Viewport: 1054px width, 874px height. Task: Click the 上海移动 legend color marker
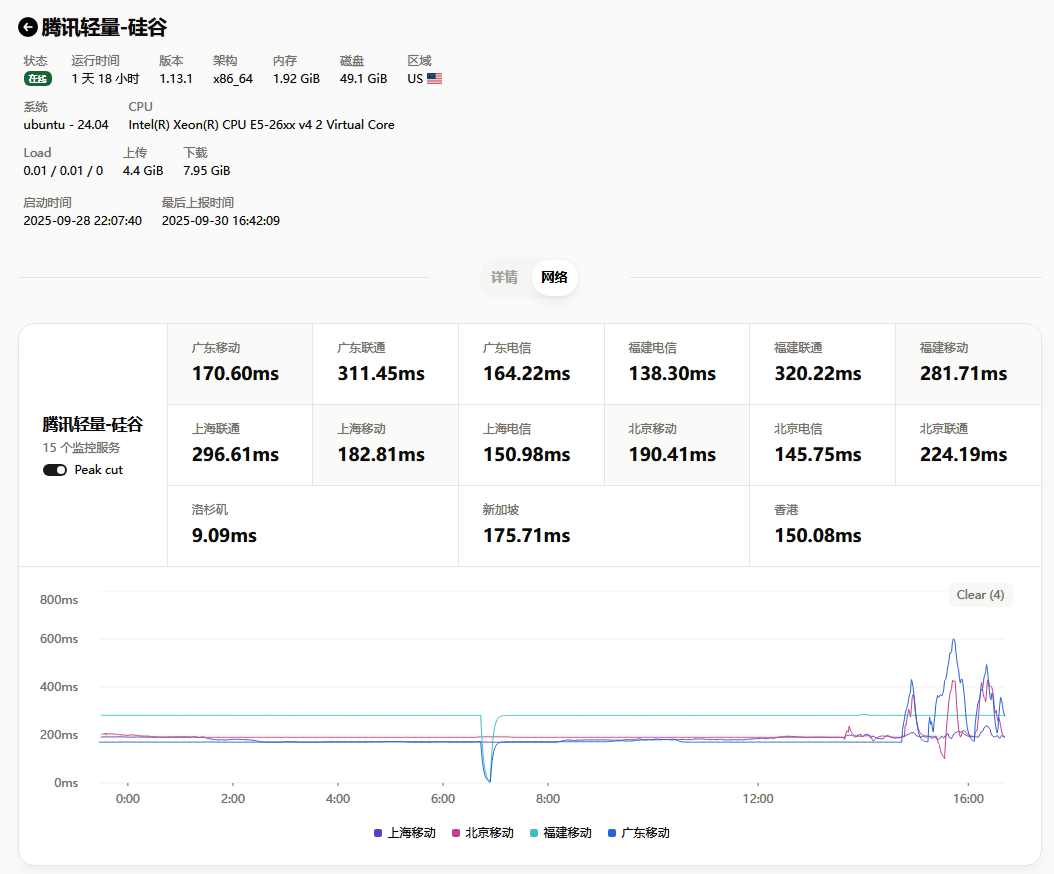tap(377, 833)
